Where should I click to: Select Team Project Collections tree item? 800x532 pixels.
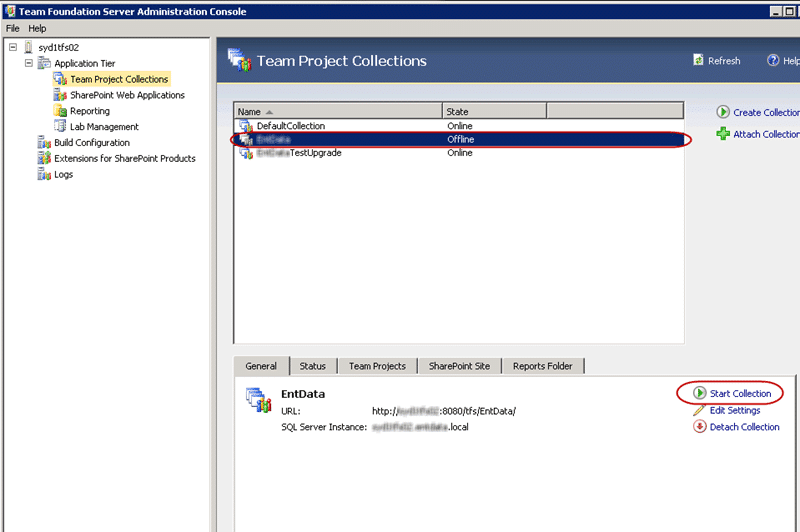pyautogui.click(x=119, y=79)
